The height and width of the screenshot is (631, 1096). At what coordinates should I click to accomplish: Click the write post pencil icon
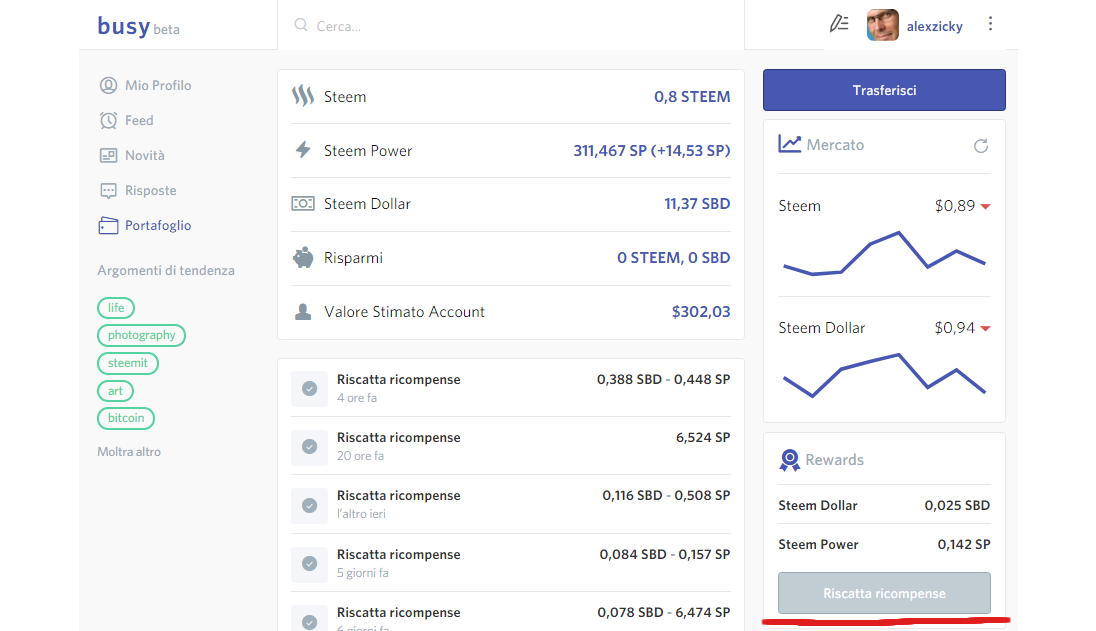point(839,24)
